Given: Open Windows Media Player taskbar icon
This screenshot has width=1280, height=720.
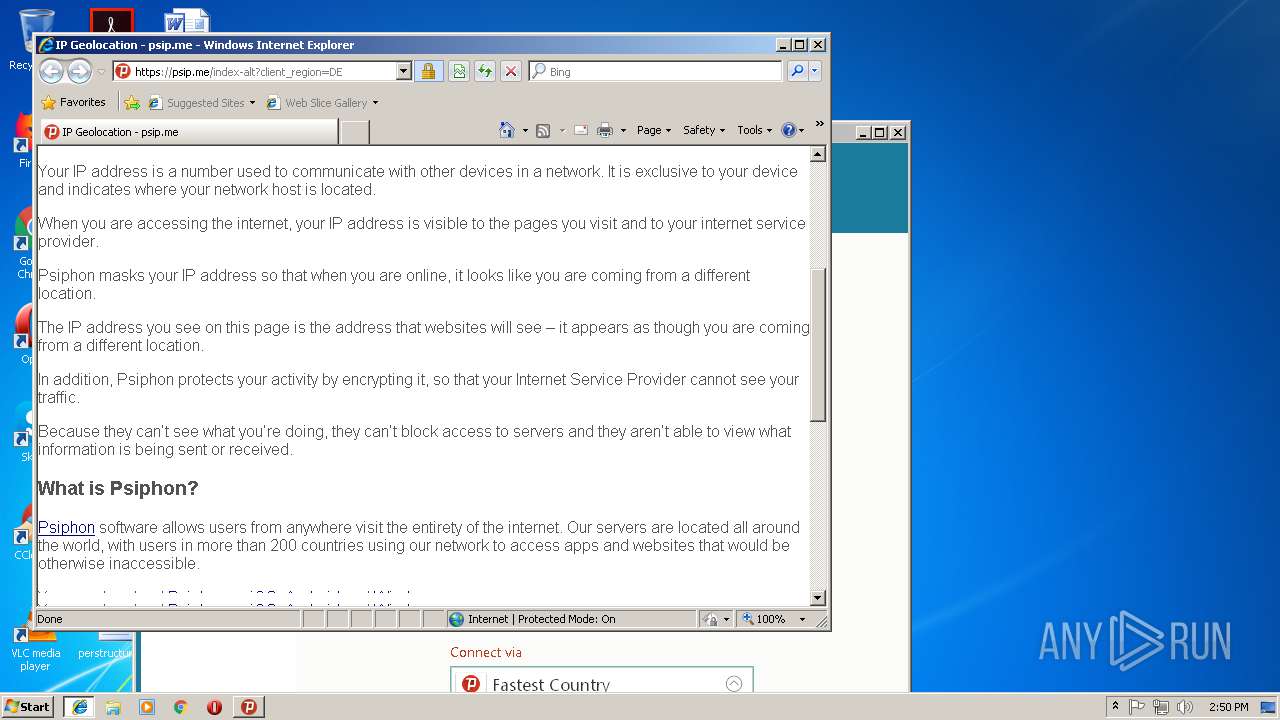Looking at the screenshot, I should click(x=147, y=707).
